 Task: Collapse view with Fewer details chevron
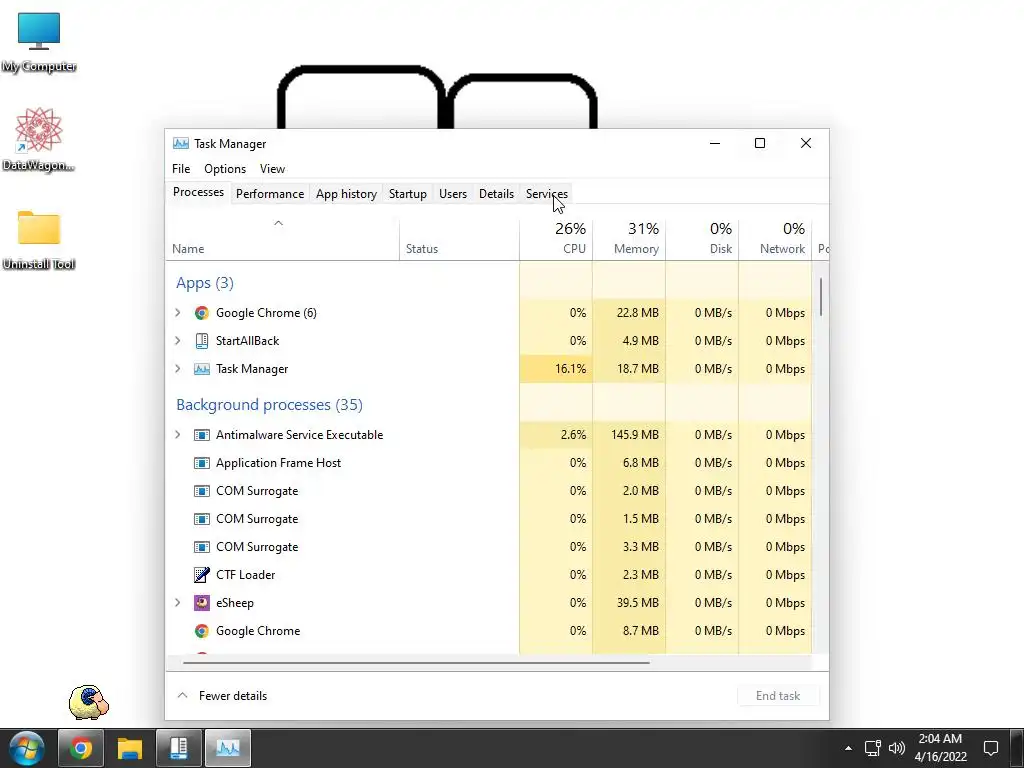183,696
